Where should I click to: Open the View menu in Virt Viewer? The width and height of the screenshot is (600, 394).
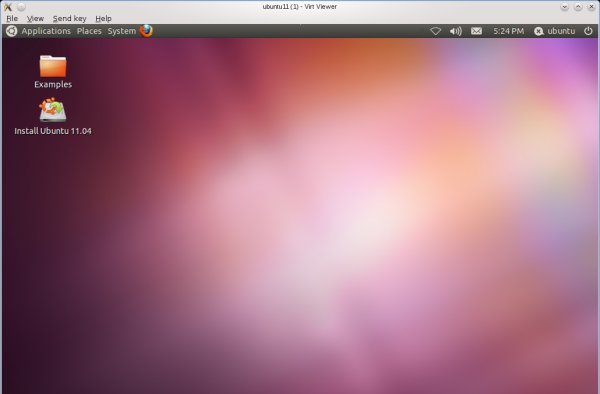tap(35, 18)
